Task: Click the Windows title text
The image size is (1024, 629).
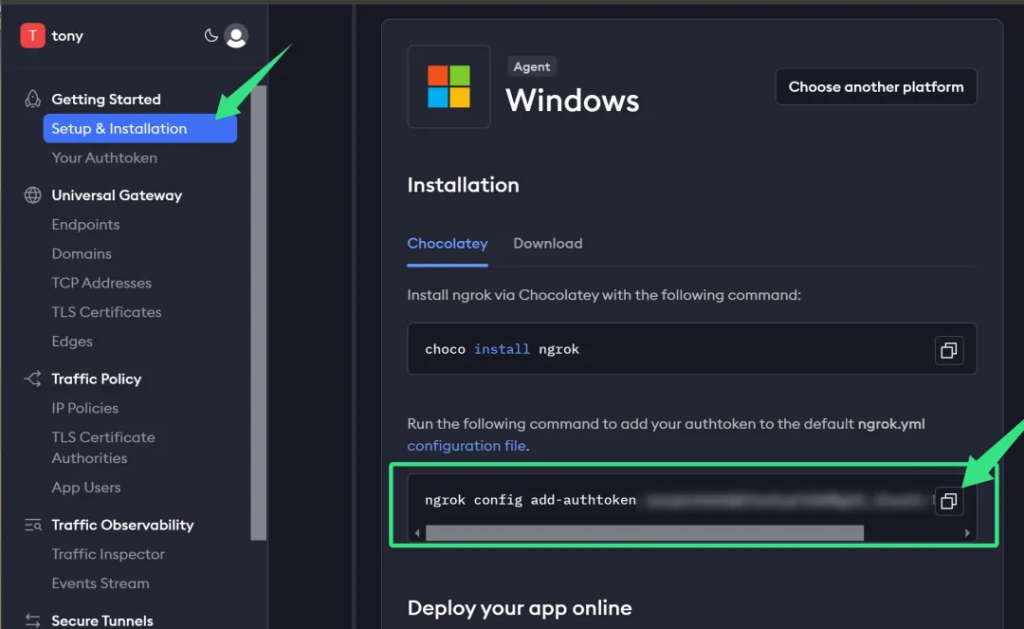Action: pos(572,100)
